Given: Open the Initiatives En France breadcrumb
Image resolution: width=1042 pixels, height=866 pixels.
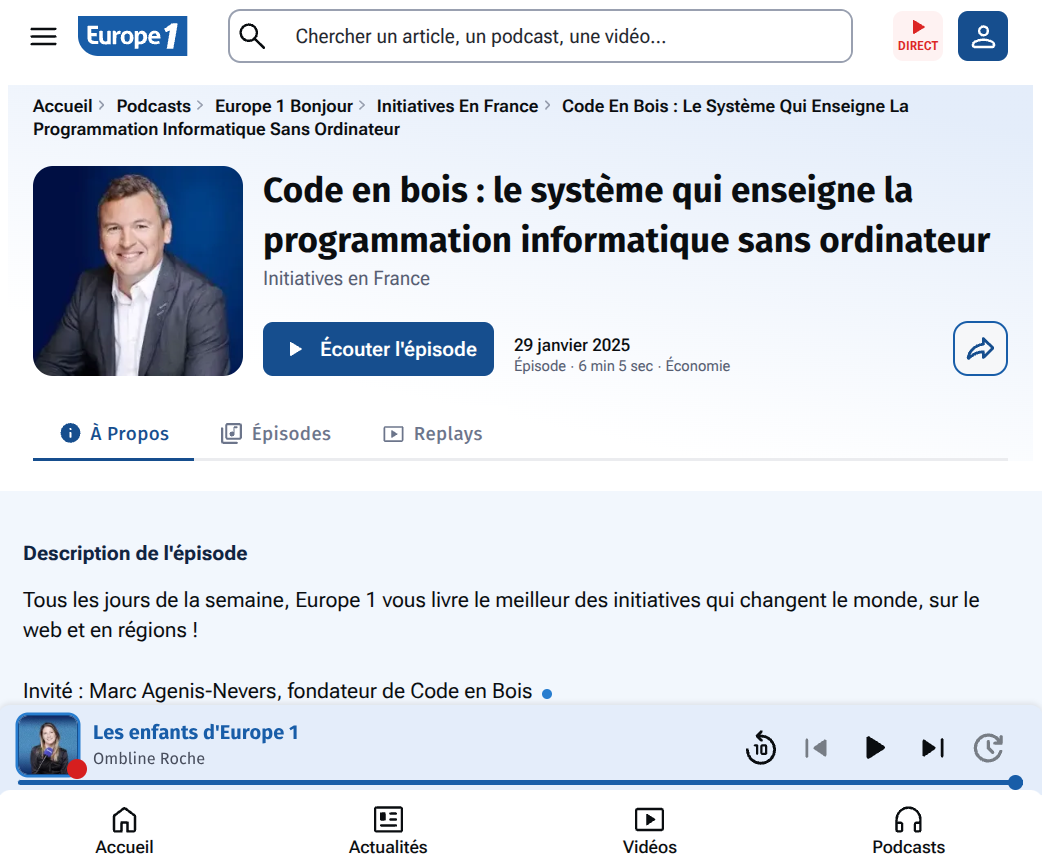Looking at the screenshot, I should click(x=457, y=106).
